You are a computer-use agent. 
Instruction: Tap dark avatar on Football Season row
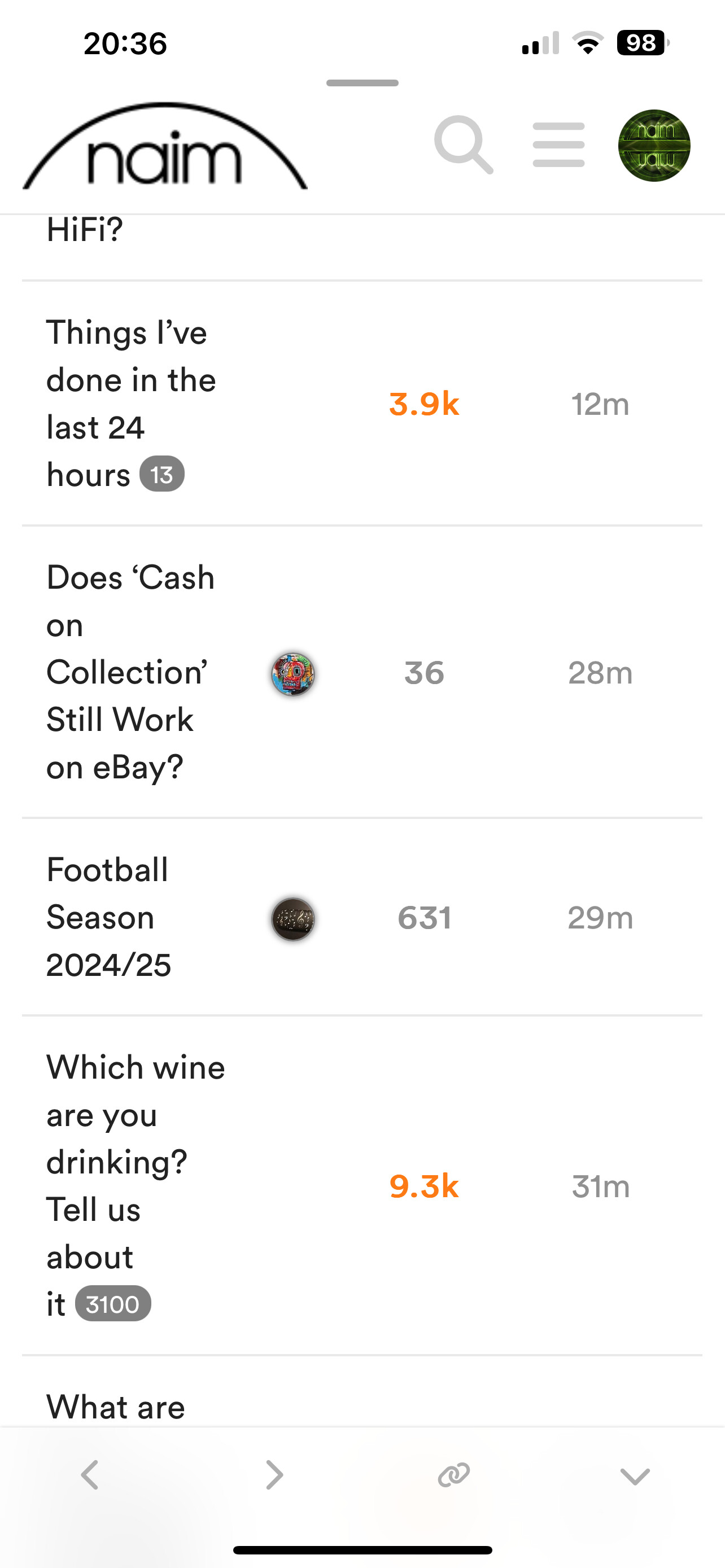[293, 918]
